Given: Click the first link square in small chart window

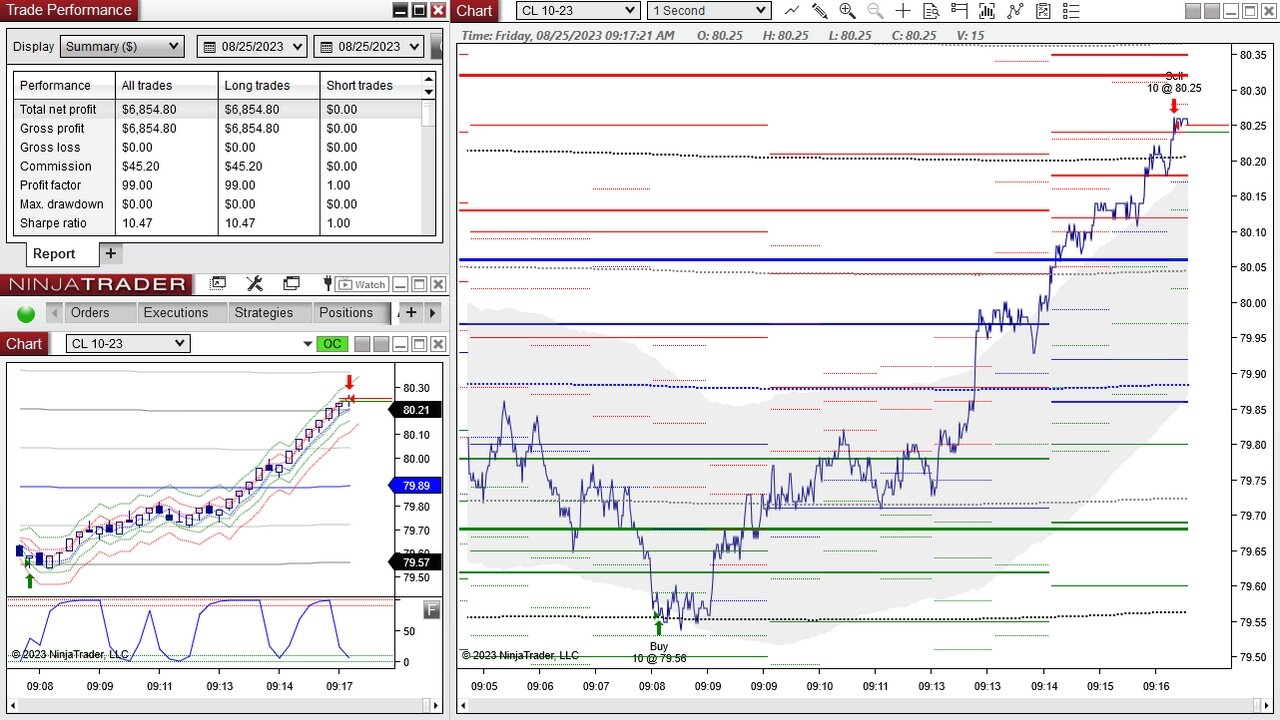Looking at the screenshot, I should [362, 344].
